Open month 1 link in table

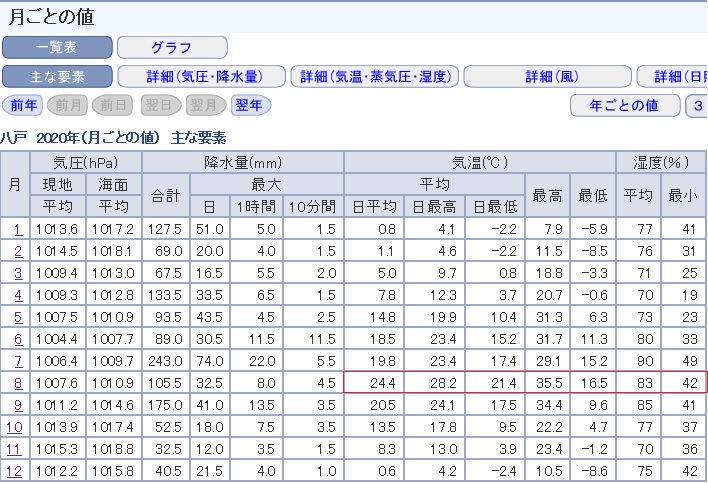point(16,230)
